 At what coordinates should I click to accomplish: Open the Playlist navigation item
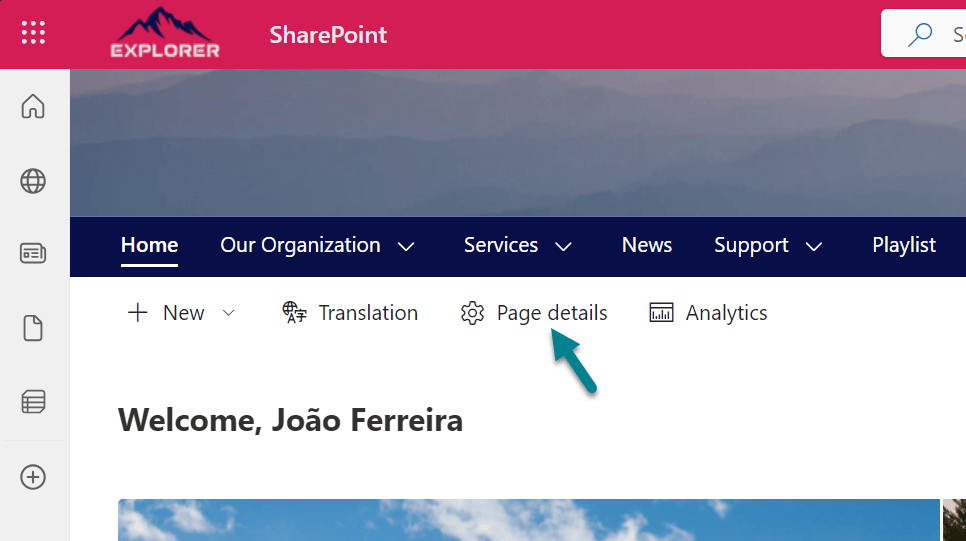click(903, 245)
